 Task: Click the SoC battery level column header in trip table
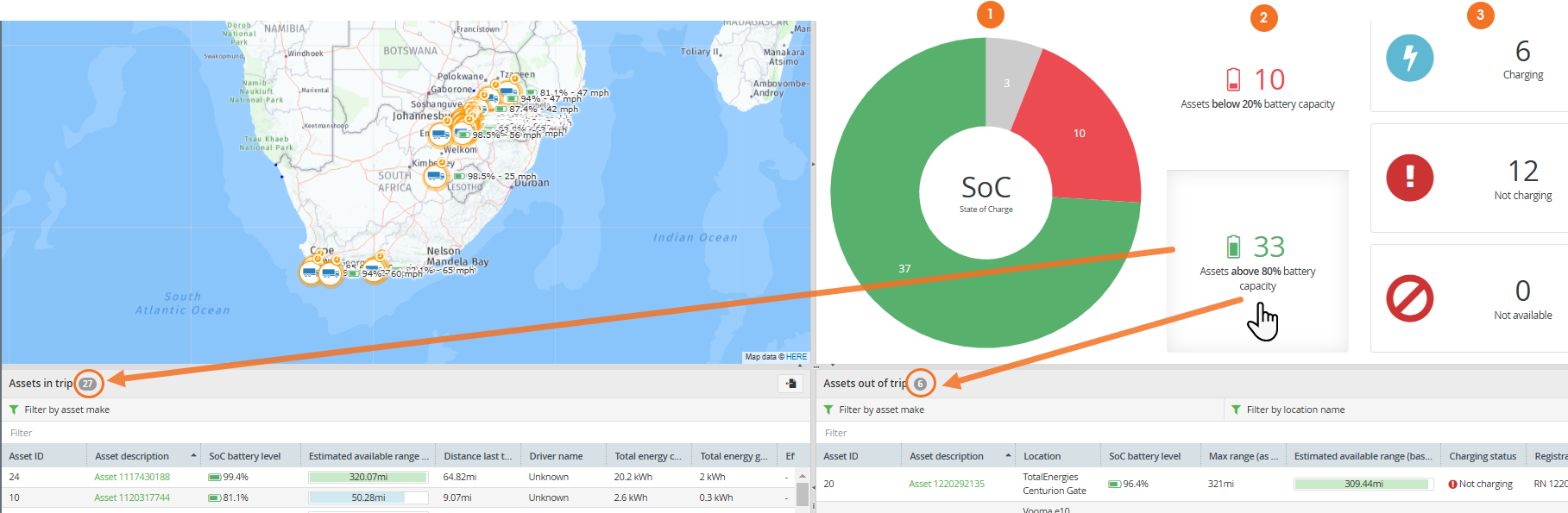(245, 456)
